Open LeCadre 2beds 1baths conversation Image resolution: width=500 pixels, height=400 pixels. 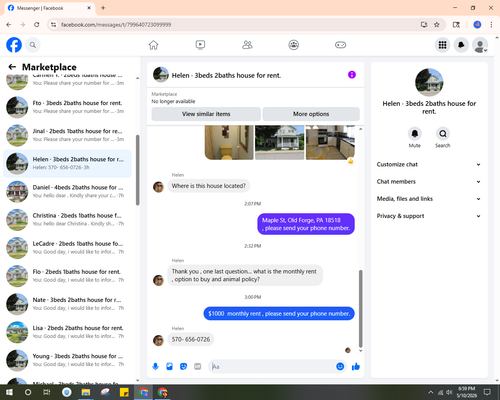(x=67, y=248)
